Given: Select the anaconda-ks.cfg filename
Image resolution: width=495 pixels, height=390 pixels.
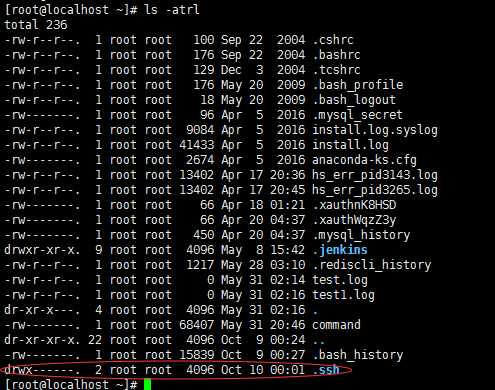Looking at the screenshot, I should pos(365,160).
